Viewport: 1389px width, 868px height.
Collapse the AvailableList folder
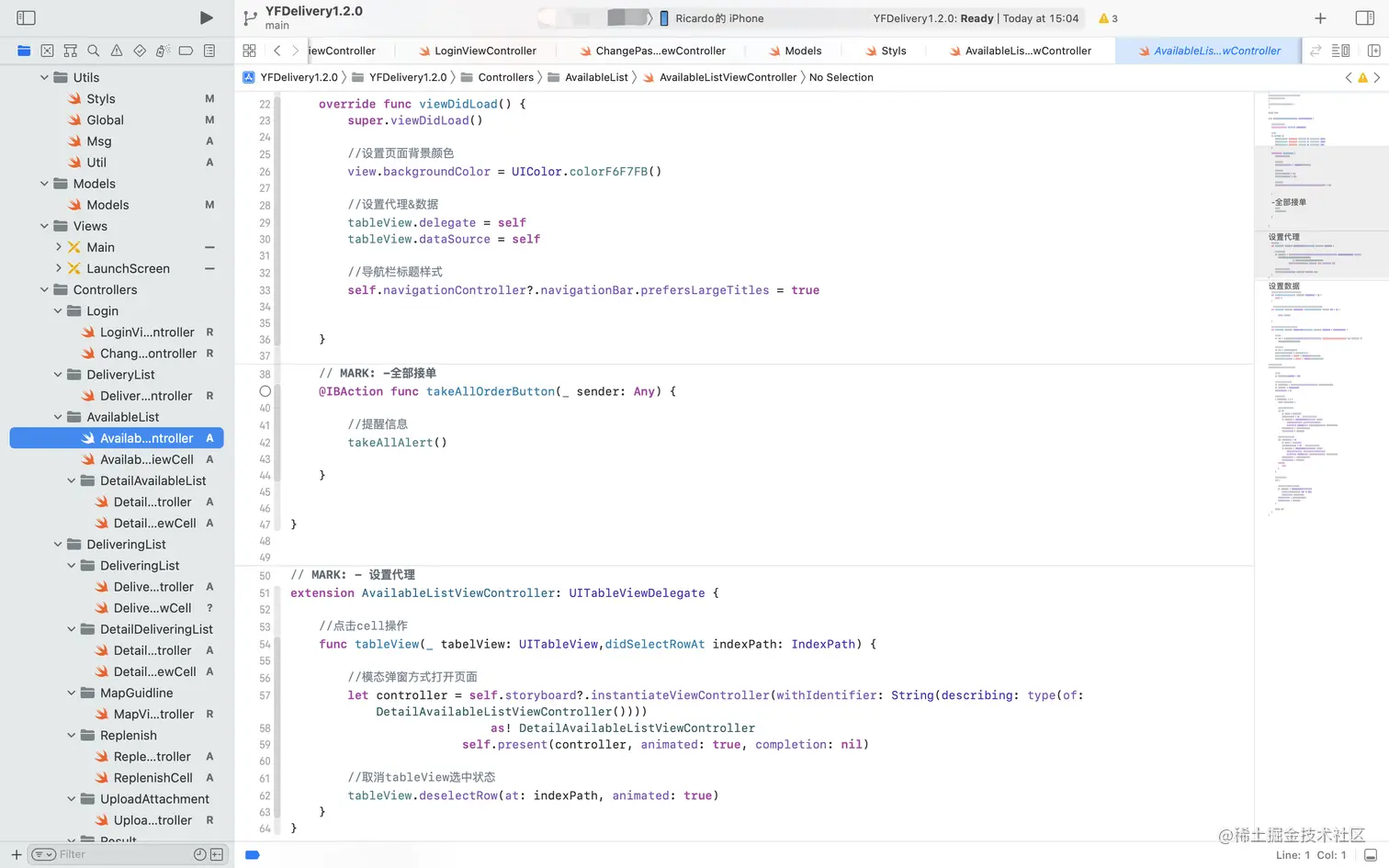pos(58,417)
